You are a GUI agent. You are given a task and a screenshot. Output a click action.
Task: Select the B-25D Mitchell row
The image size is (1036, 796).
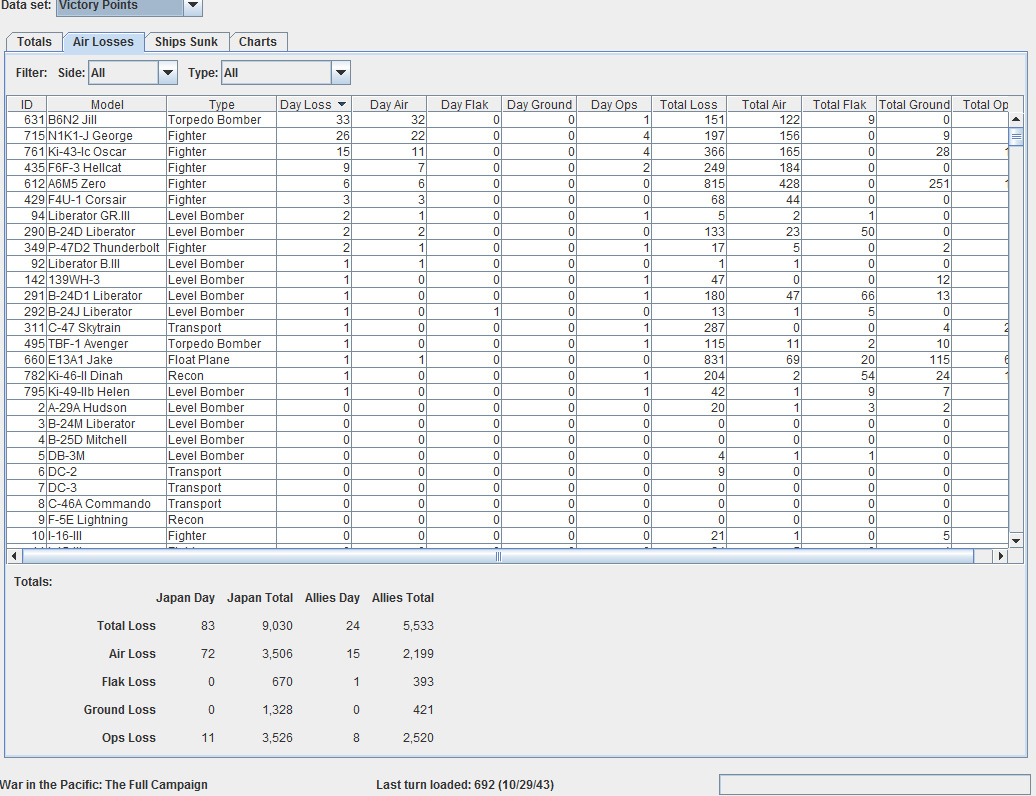(507, 440)
